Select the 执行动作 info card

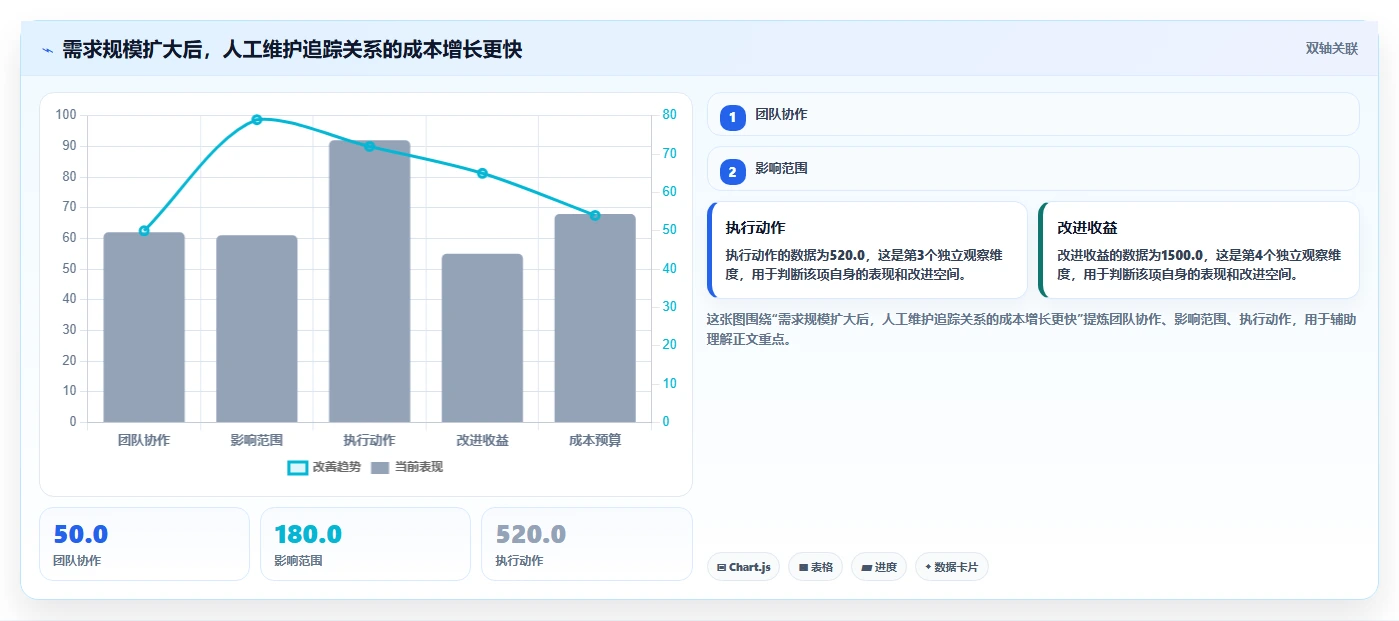pos(867,250)
